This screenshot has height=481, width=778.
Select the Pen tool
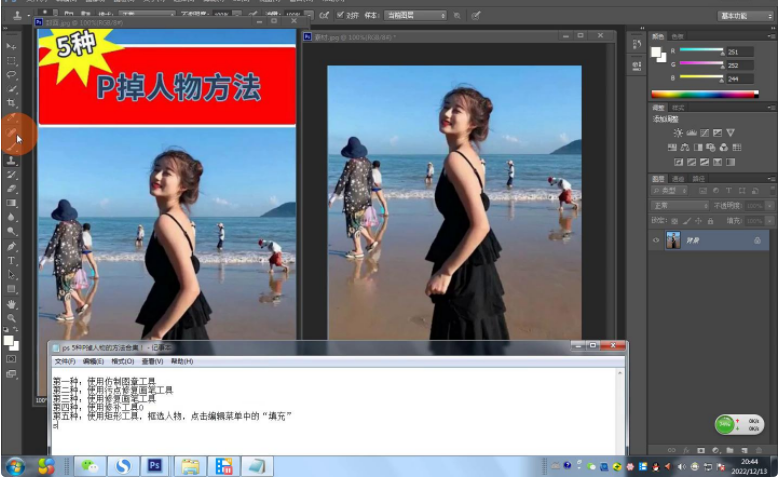click(x=11, y=246)
